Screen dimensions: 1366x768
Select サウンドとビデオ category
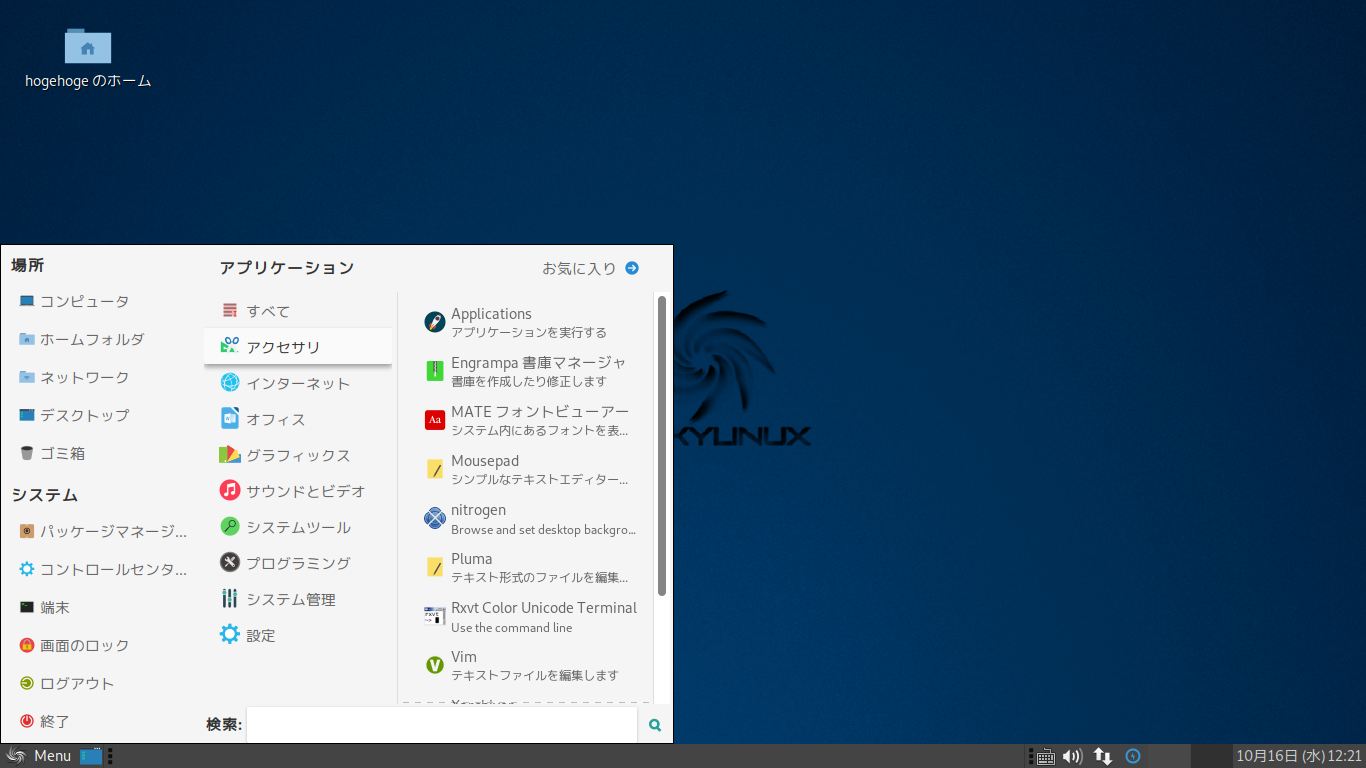[x=298, y=491]
